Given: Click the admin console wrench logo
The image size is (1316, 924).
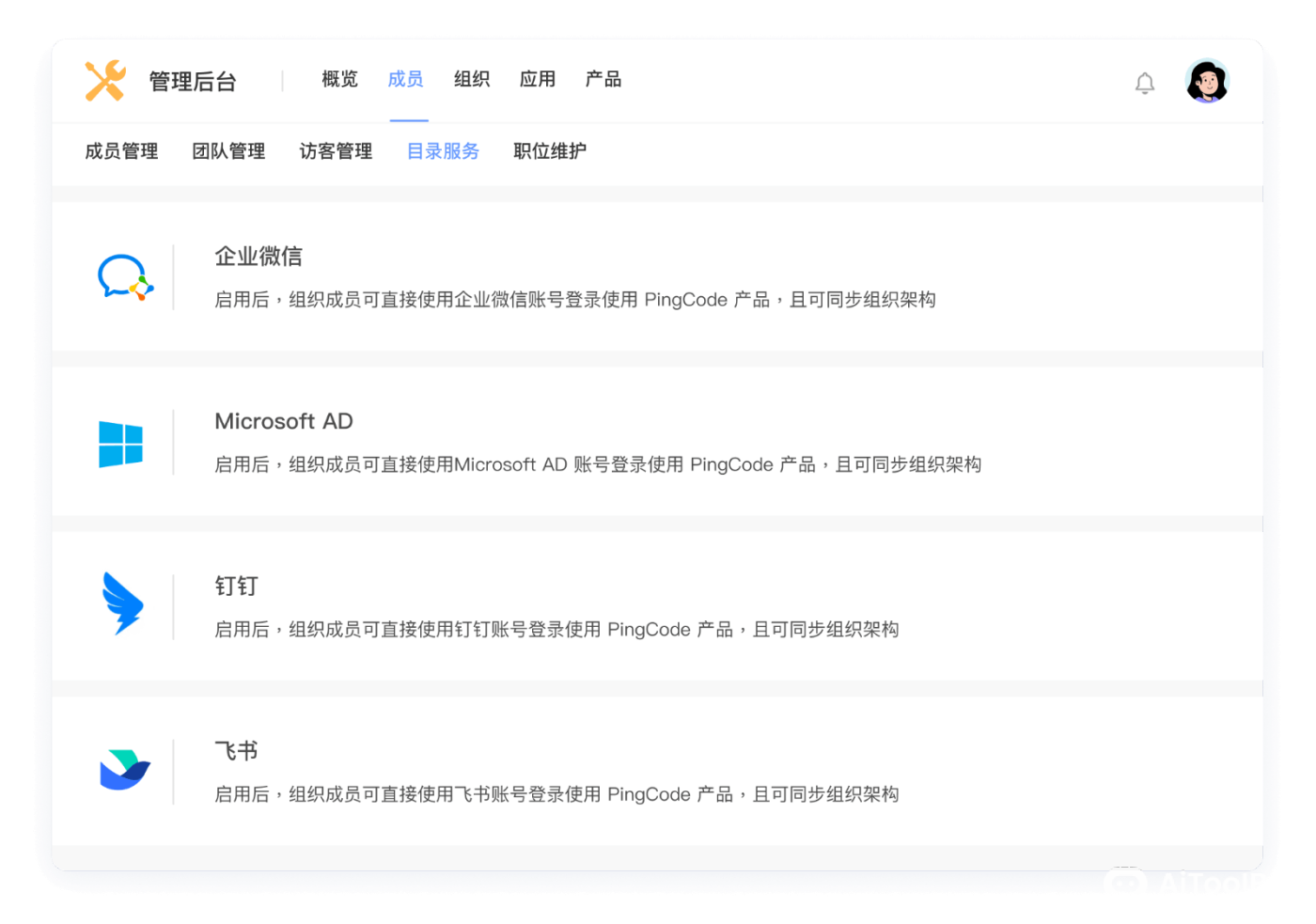Looking at the screenshot, I should tap(106, 81).
